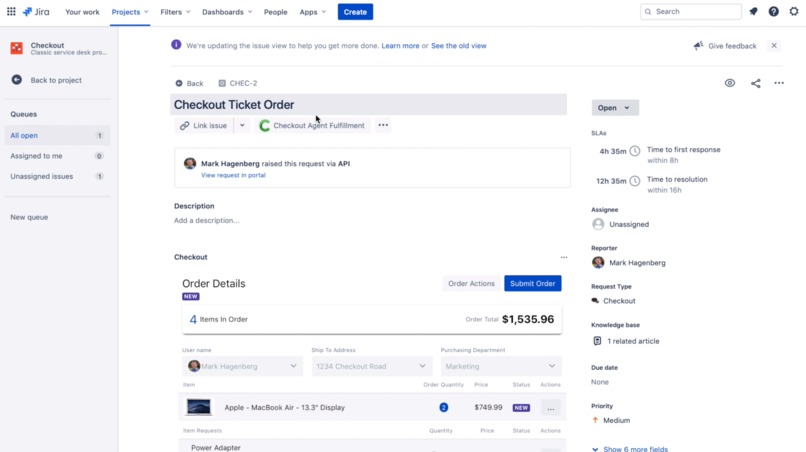This screenshot has width=806, height=452.
Task: Expand the Link issue dropdown arrow
Action: 242,125
